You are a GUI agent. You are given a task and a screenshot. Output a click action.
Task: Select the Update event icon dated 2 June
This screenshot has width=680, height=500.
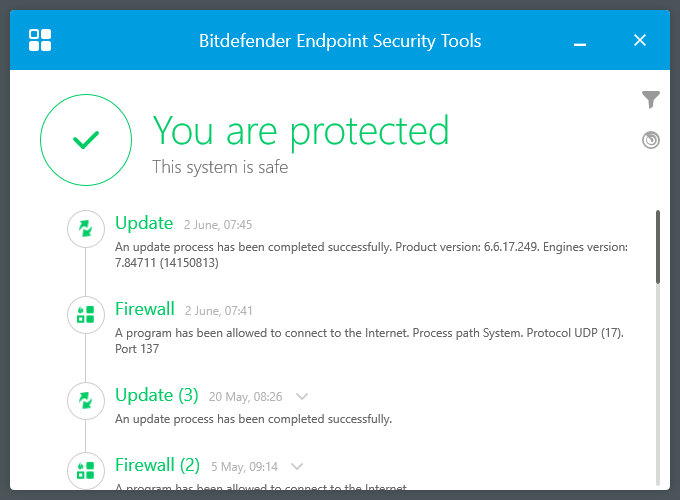(x=85, y=229)
